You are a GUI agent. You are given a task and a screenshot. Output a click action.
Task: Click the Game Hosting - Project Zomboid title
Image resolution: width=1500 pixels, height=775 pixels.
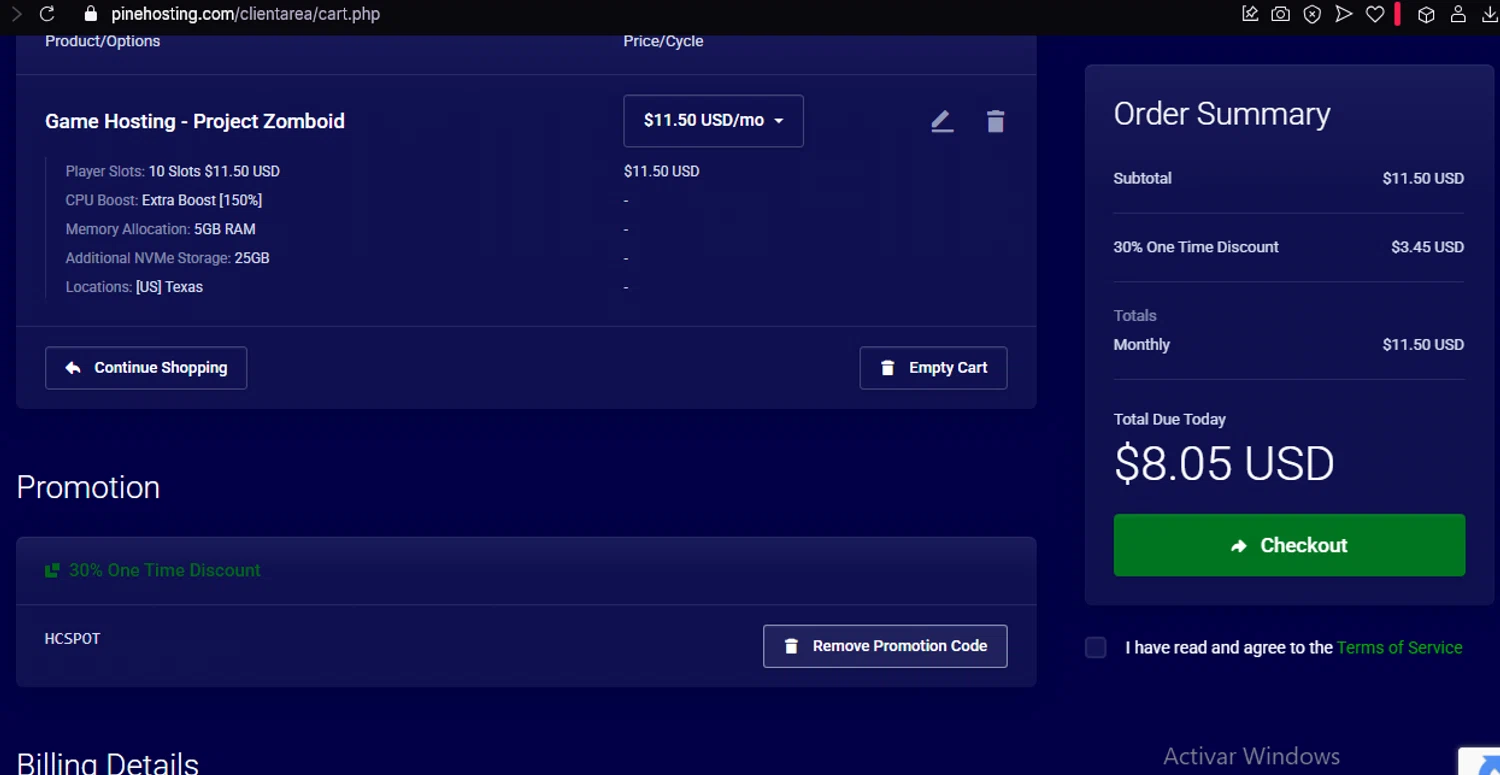point(195,121)
